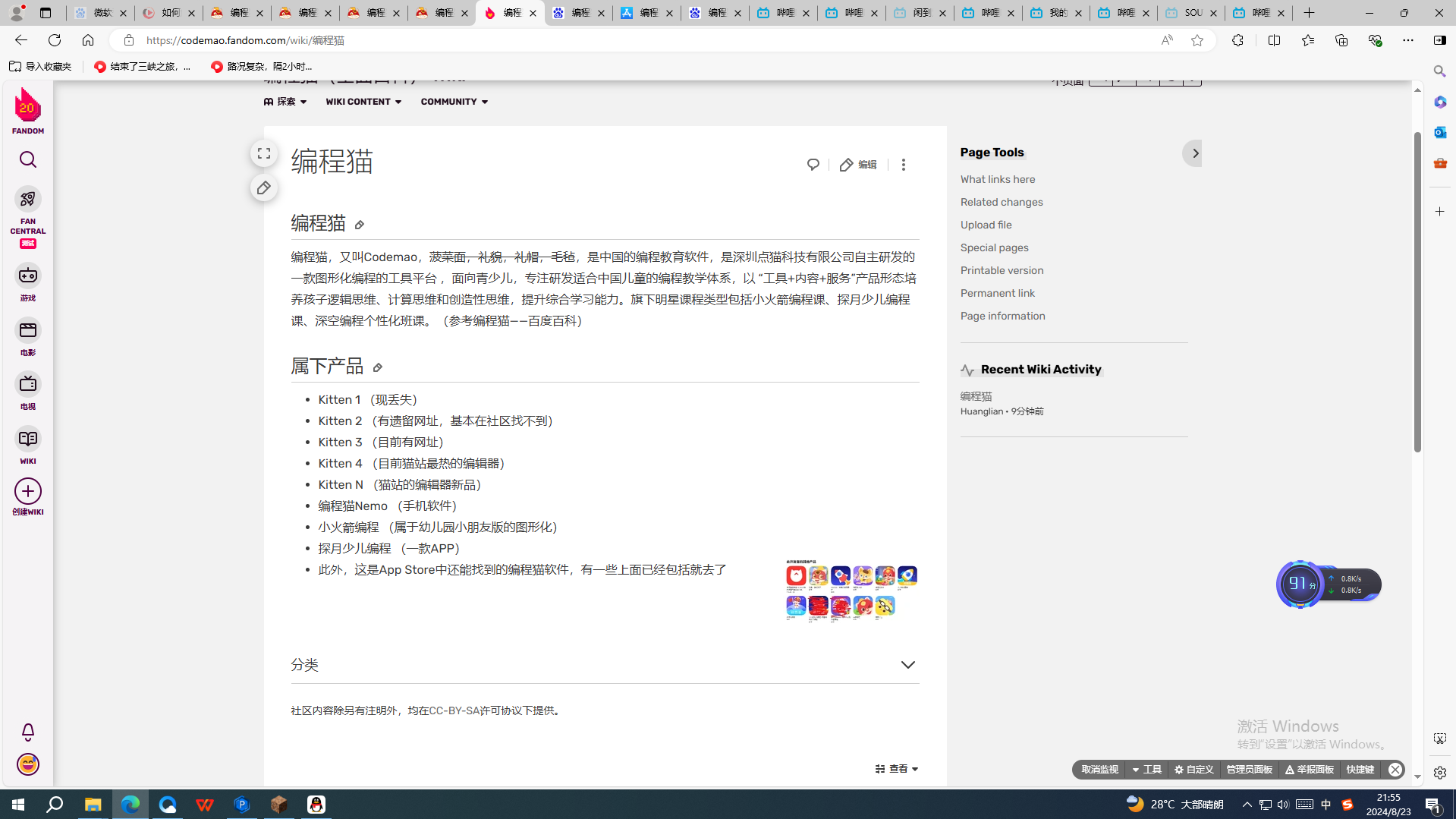Turn on Read aloud
Viewport: 1456px width, 819px height.
coord(1167,40)
